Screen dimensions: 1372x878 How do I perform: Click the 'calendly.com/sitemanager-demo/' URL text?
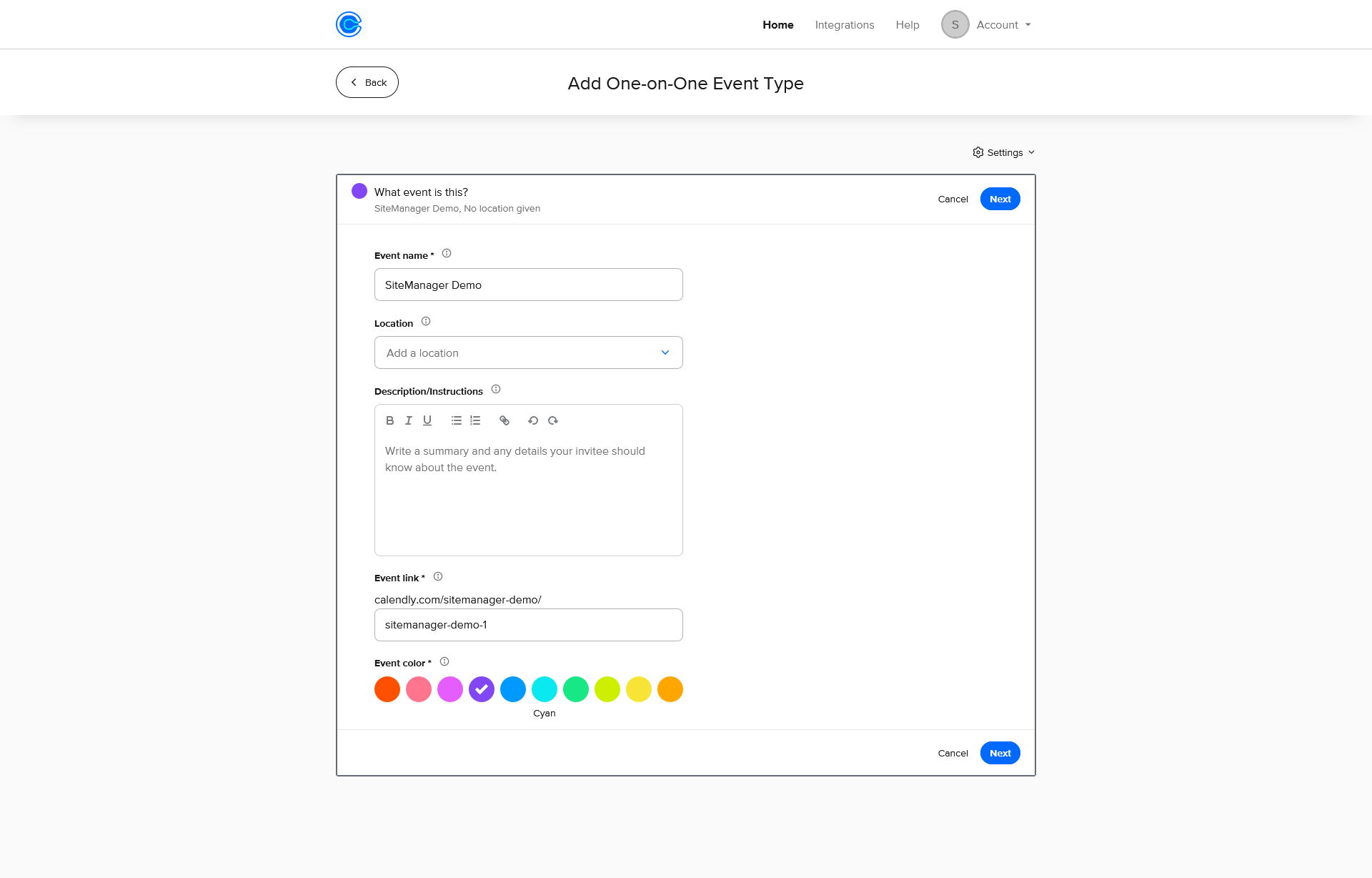pos(458,600)
